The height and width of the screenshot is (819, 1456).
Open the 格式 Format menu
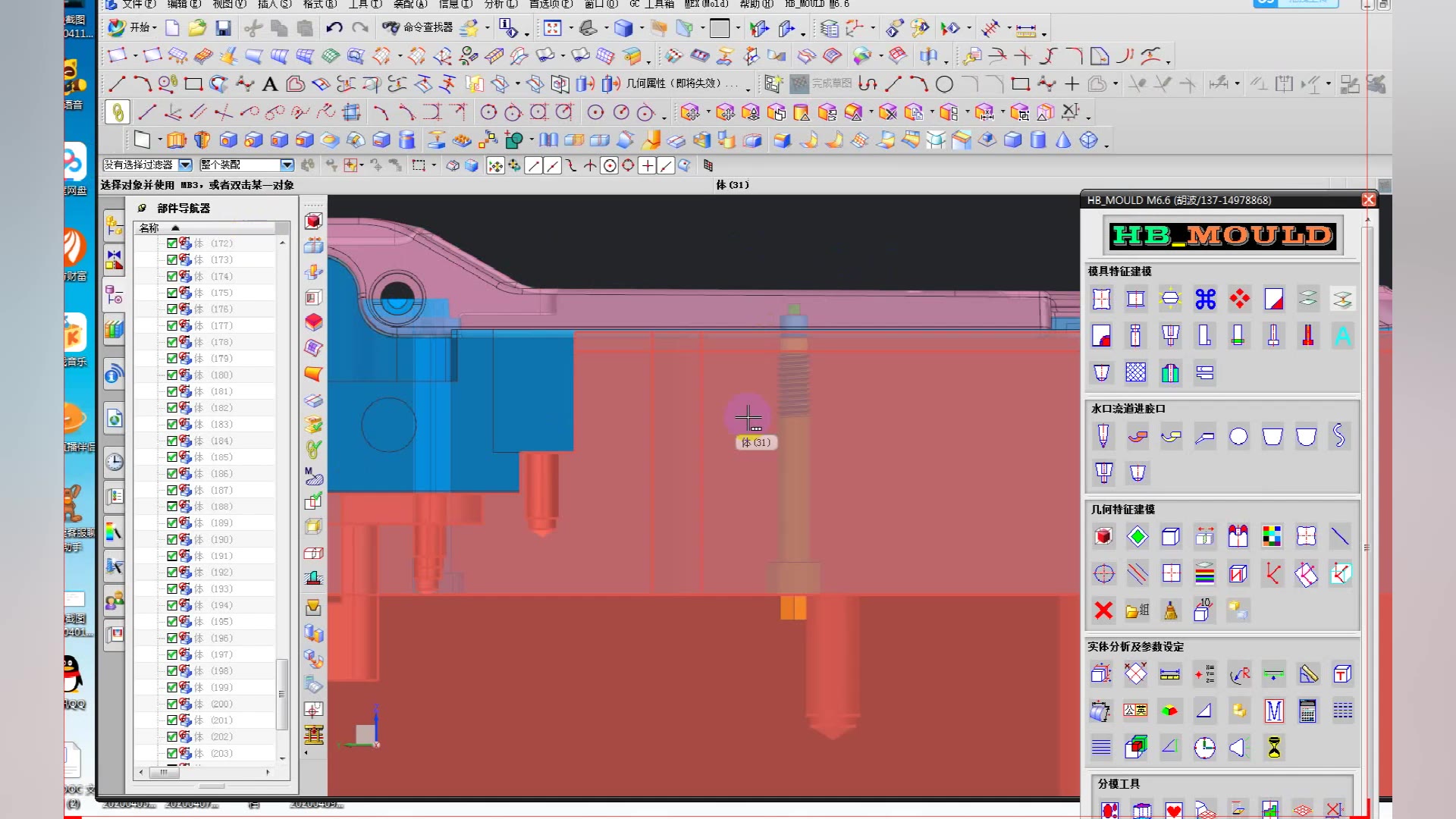click(x=319, y=4)
